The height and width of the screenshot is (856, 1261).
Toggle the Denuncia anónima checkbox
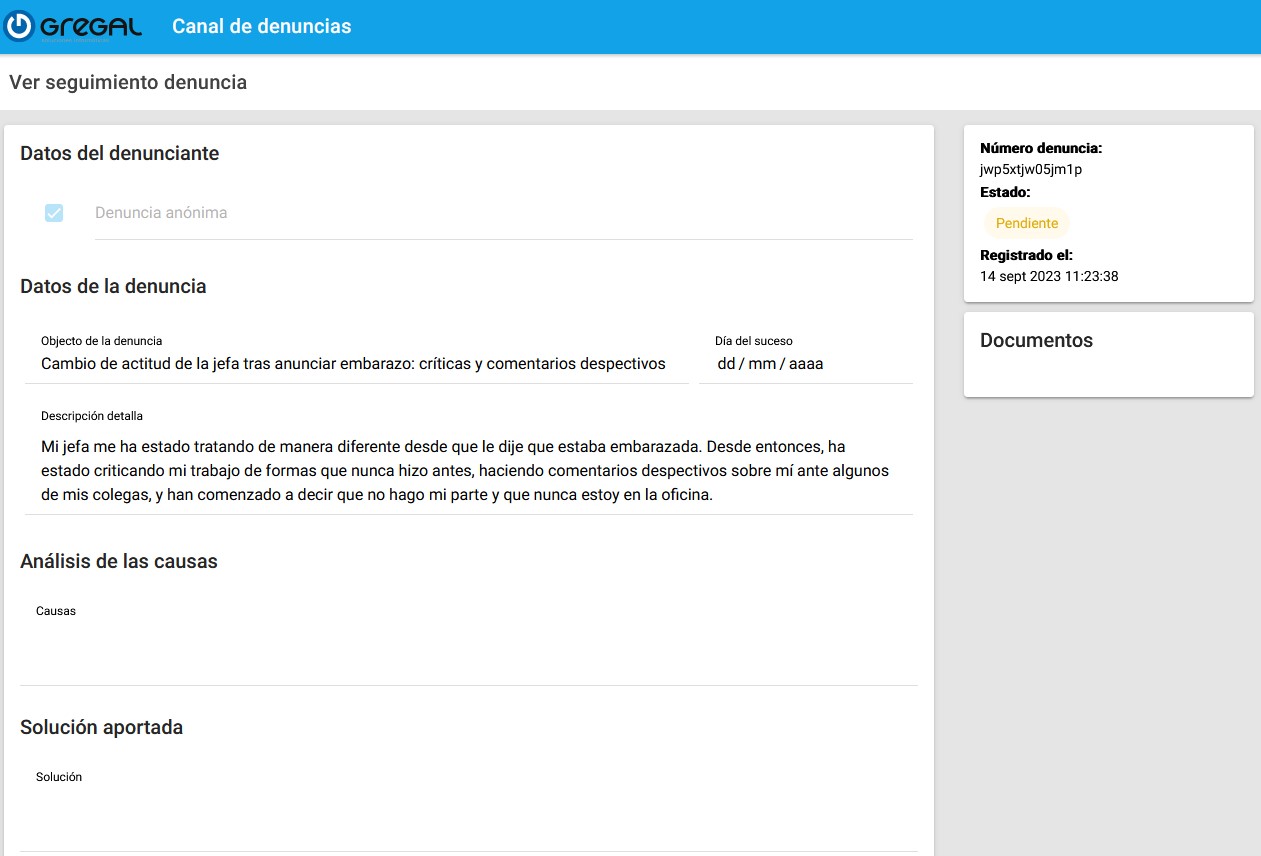54,213
